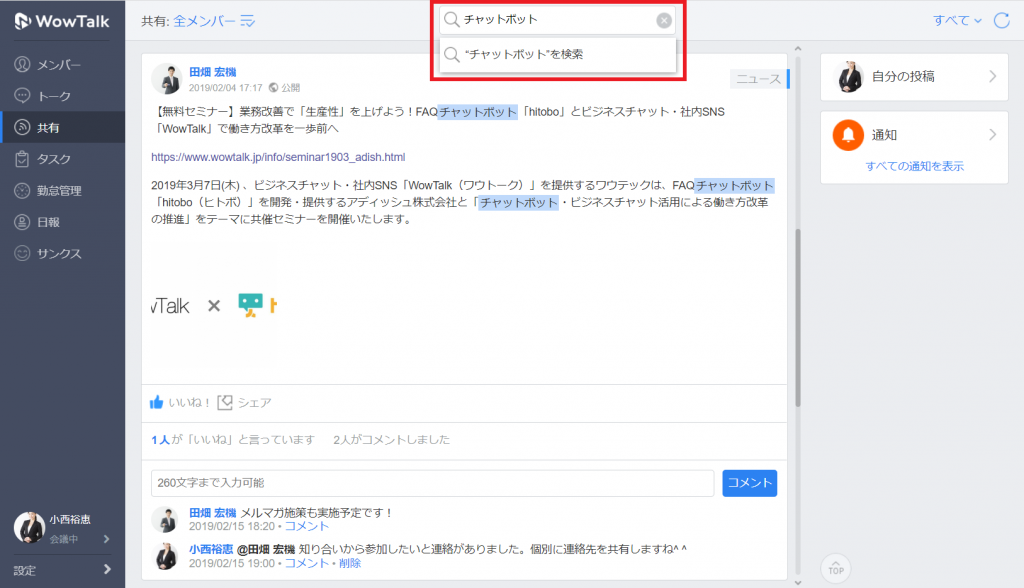Click 2人がコメントしました comment count
This screenshot has height=588, width=1024.
(x=391, y=440)
